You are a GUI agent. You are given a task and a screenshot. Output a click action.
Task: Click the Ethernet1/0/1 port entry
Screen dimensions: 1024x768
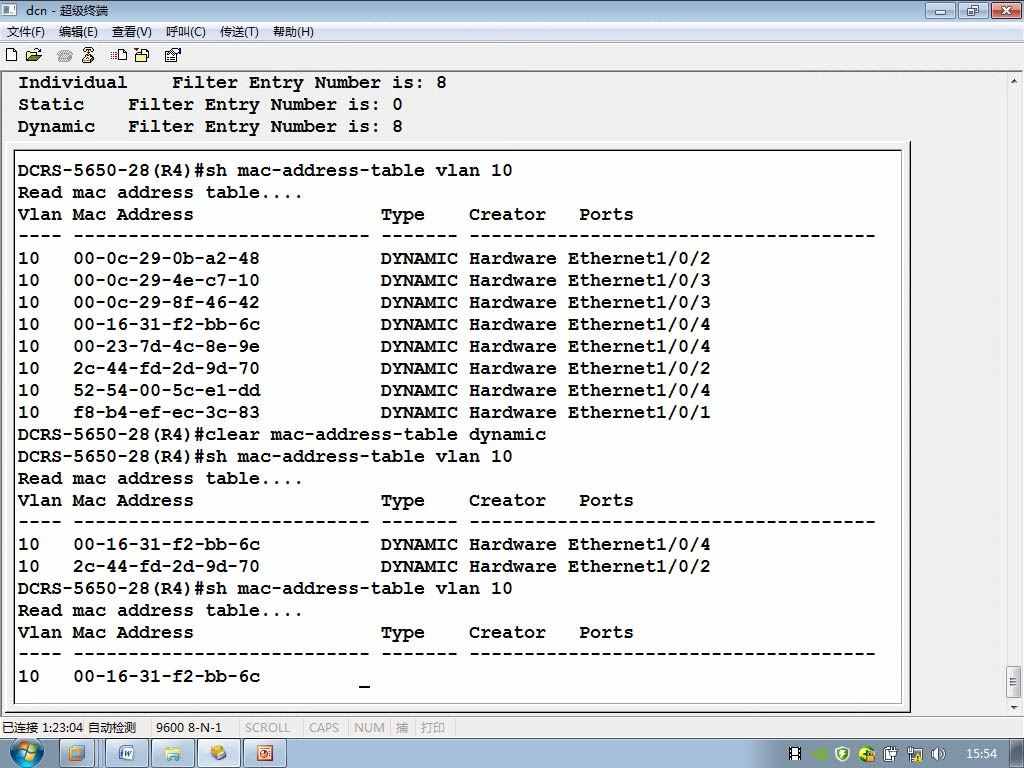[x=639, y=413]
